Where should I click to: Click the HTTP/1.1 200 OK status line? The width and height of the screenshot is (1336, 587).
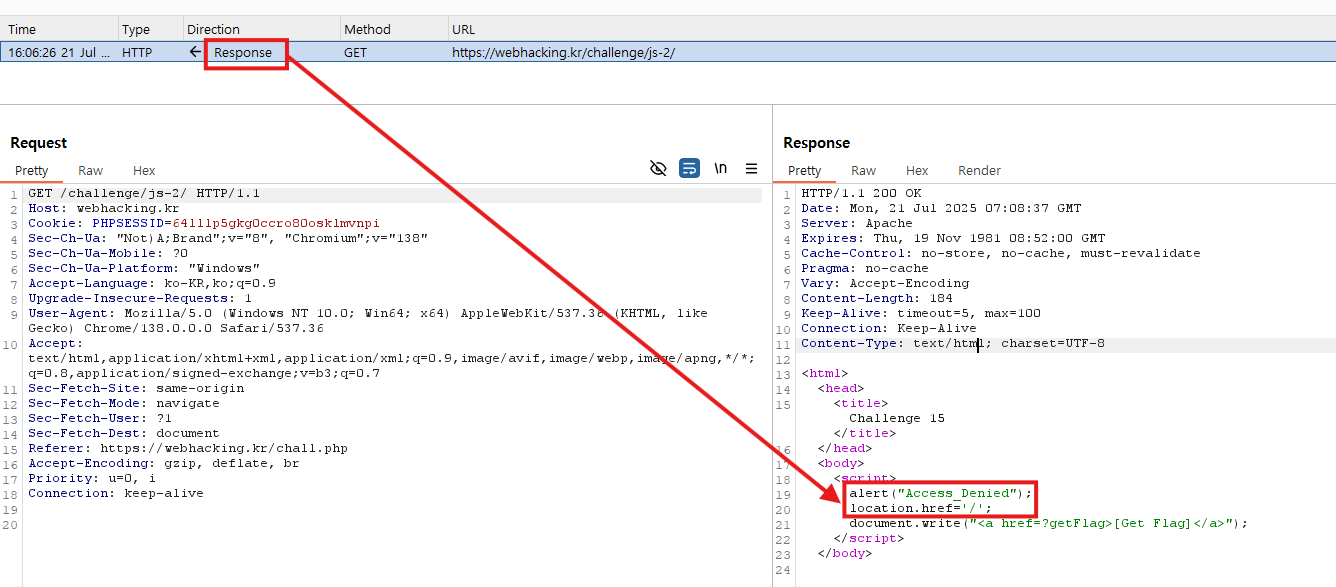click(861, 194)
